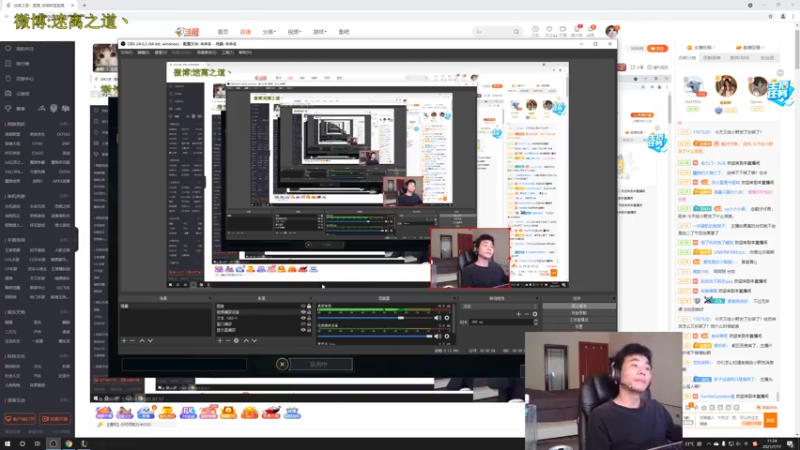Mute the first mixer channel's speaker icon
The image size is (800, 450).
pos(437,318)
